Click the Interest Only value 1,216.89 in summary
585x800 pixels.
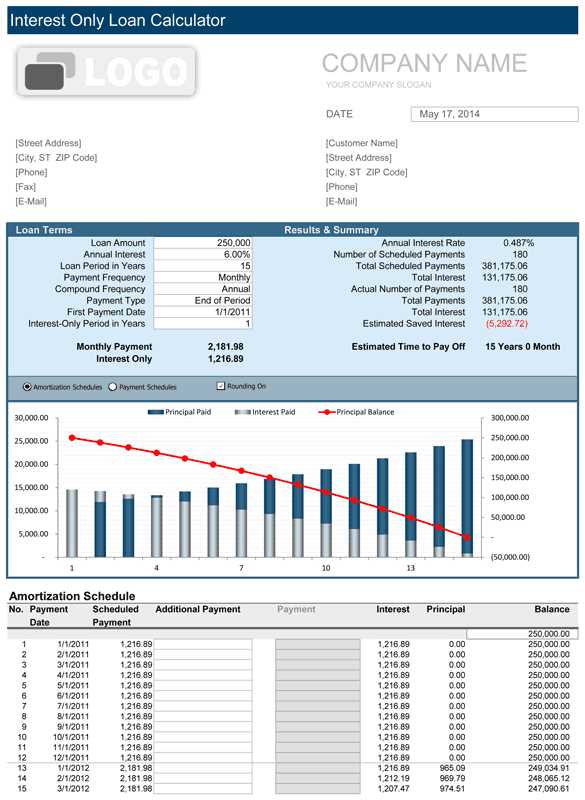pyautogui.click(x=225, y=359)
